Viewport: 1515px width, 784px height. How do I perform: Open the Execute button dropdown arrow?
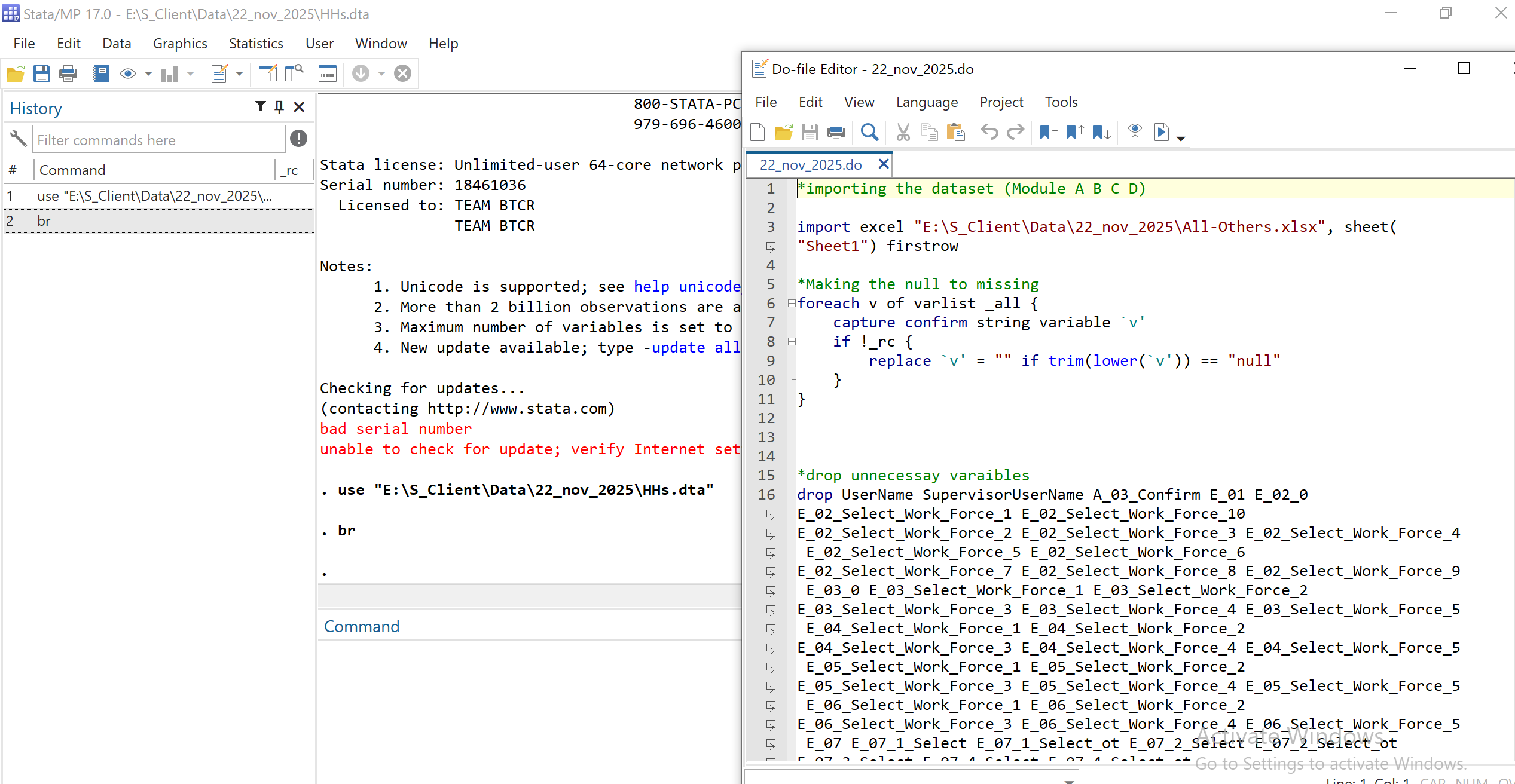tap(1181, 138)
